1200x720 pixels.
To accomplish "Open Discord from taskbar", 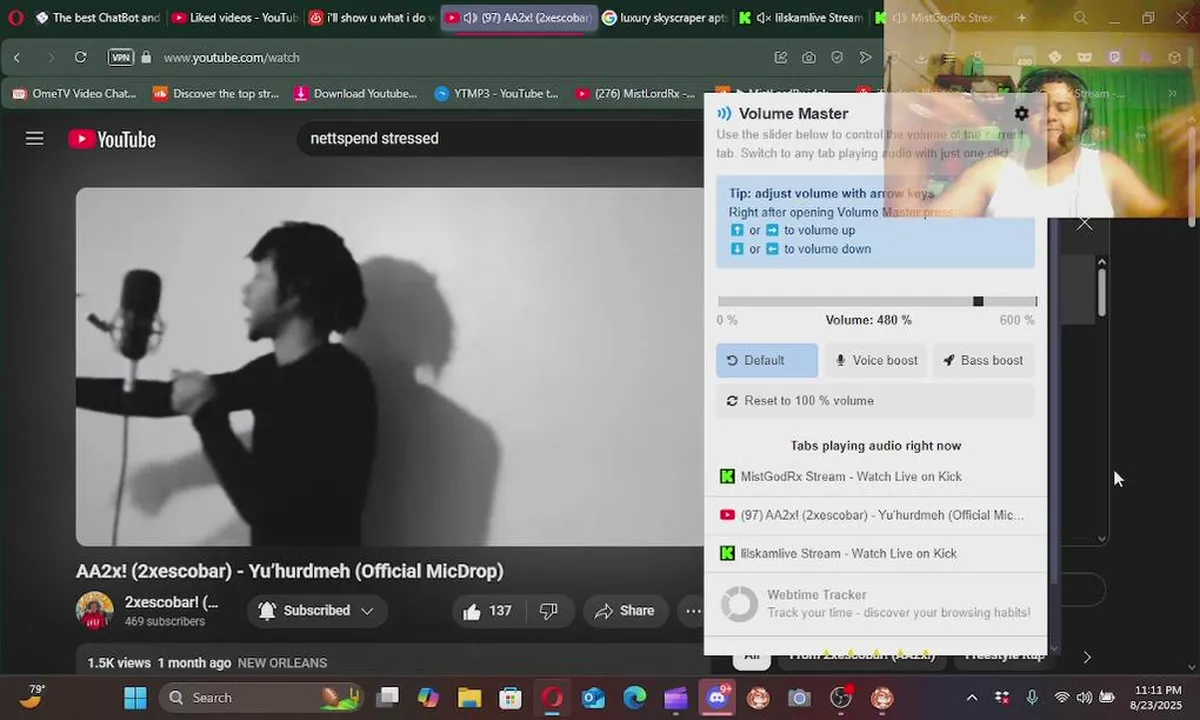I will [717, 697].
